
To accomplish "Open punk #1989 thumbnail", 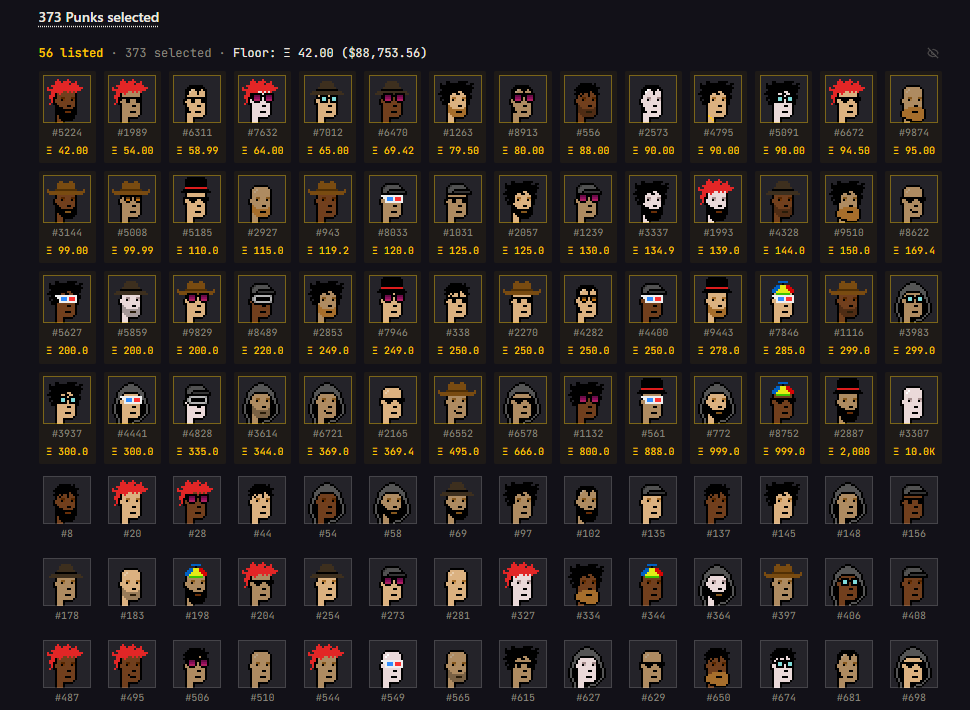I will (132, 99).
